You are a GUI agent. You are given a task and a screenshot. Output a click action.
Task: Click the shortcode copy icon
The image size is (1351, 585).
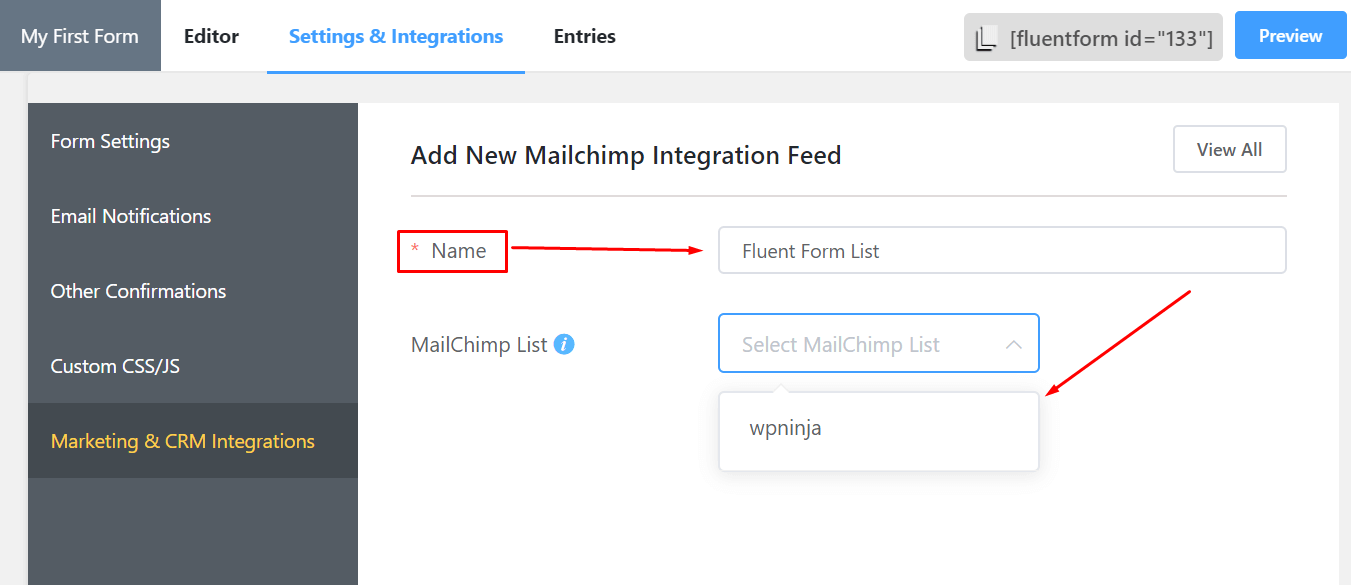coord(986,35)
